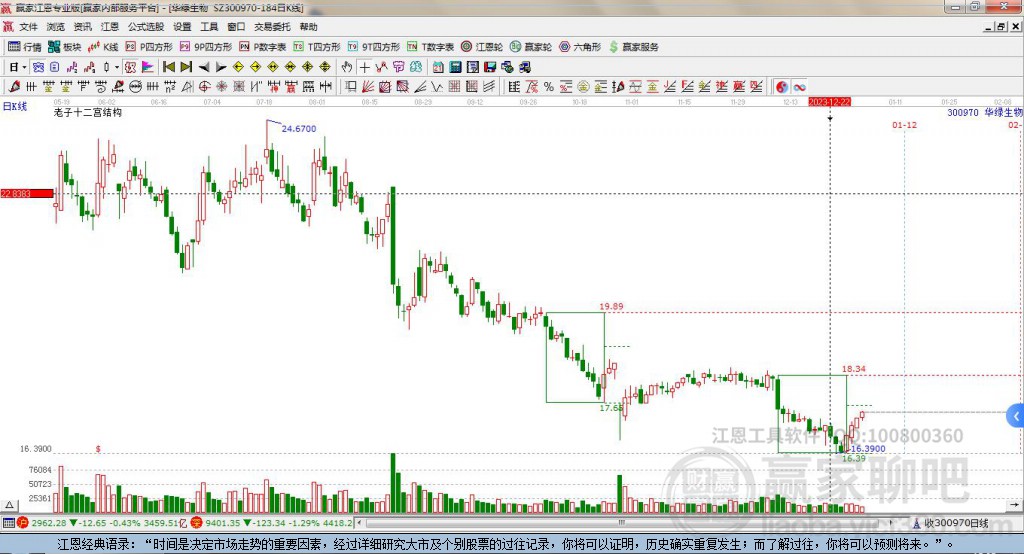Select the percent % retracement tool
Viewport: 1024px width, 554px height.
(549, 87)
